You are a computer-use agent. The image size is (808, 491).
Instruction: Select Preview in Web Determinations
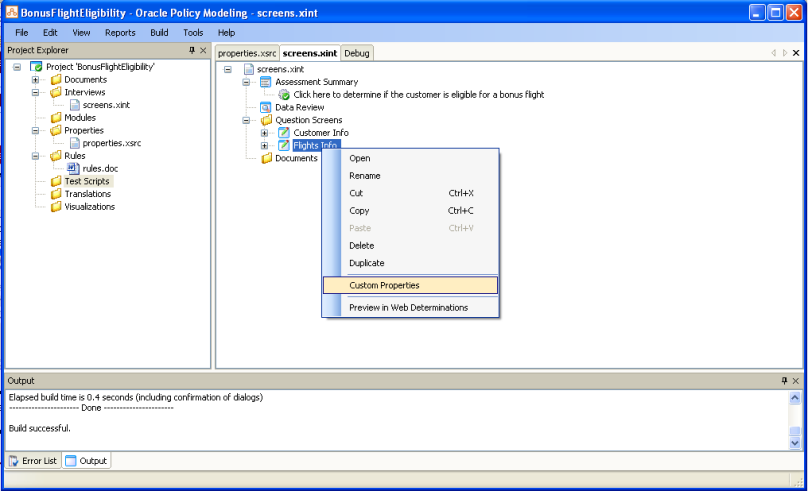pyautogui.click(x=410, y=308)
